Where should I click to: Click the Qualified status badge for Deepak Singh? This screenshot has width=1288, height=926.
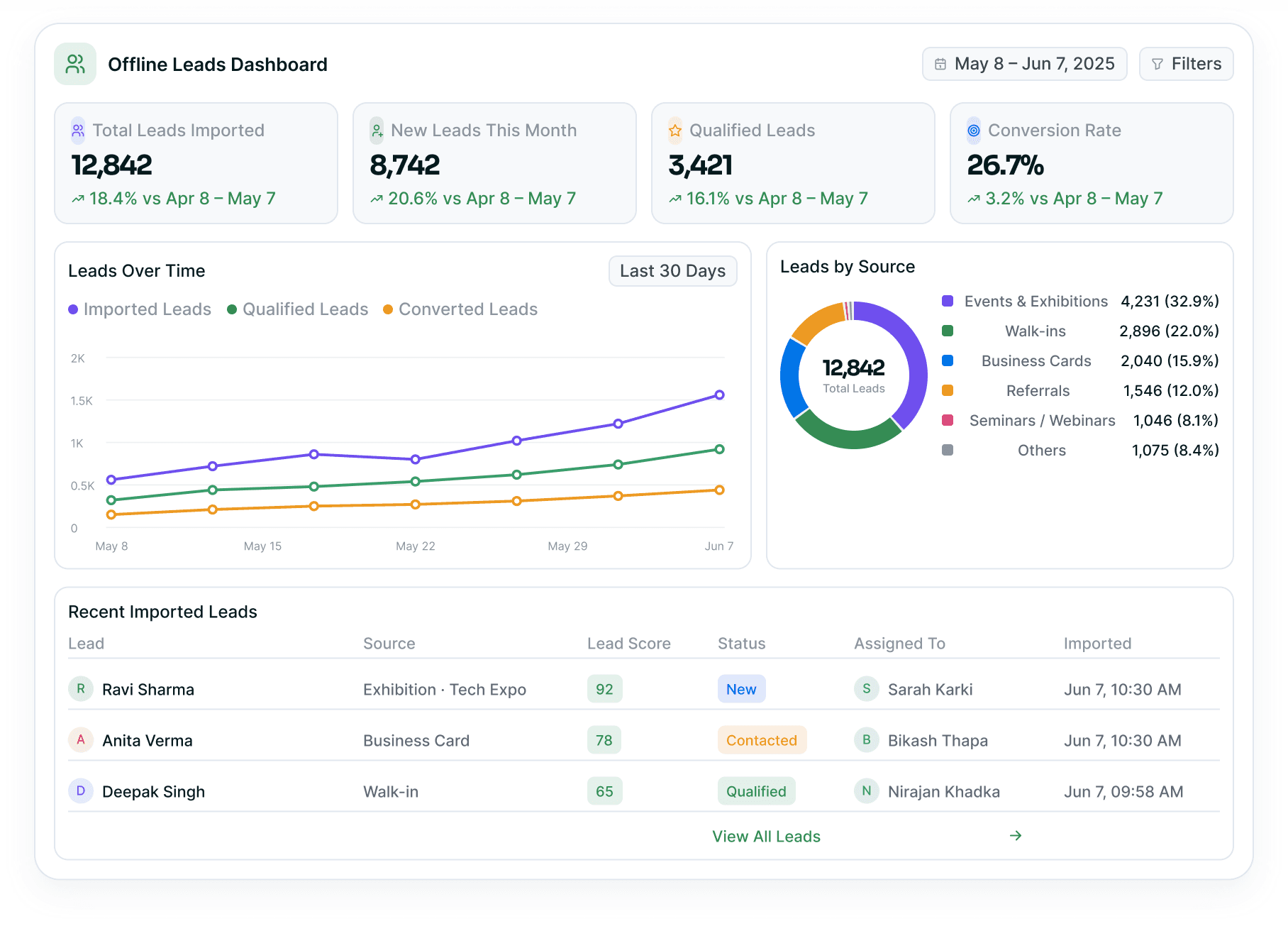(x=756, y=791)
